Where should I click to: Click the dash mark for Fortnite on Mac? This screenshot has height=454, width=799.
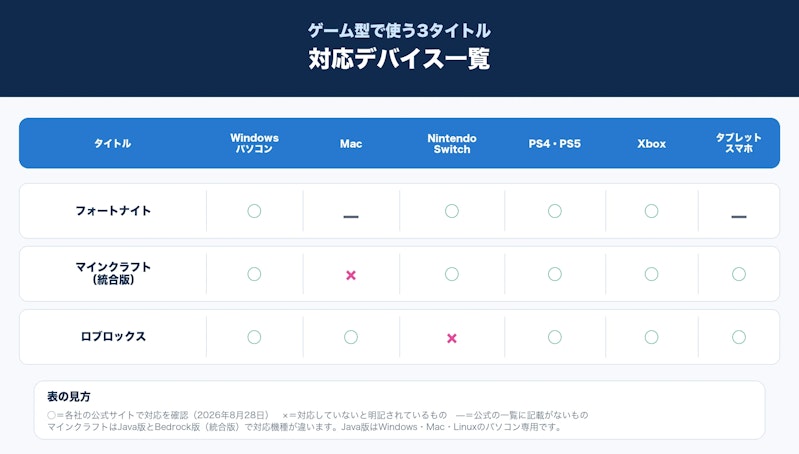click(x=351, y=217)
